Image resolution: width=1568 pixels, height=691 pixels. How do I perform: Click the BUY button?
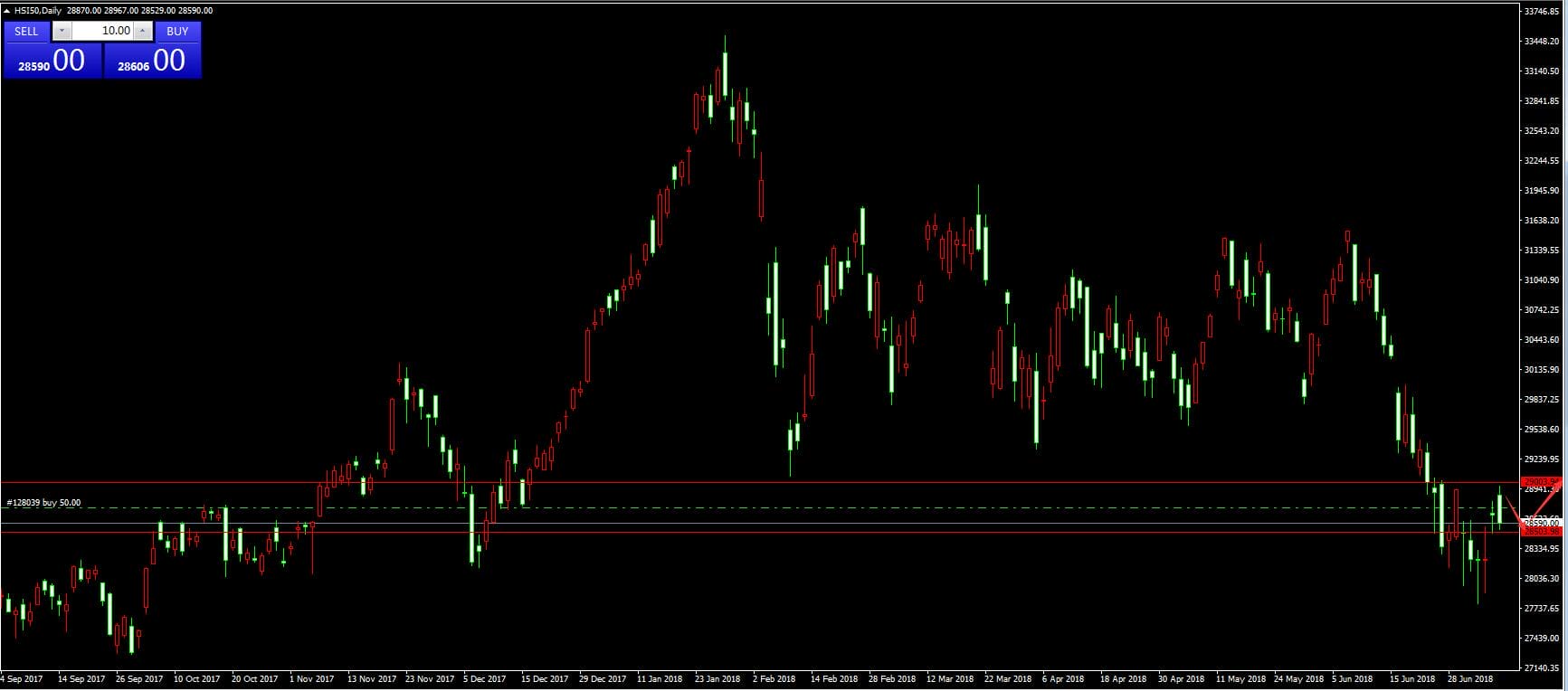(x=177, y=31)
